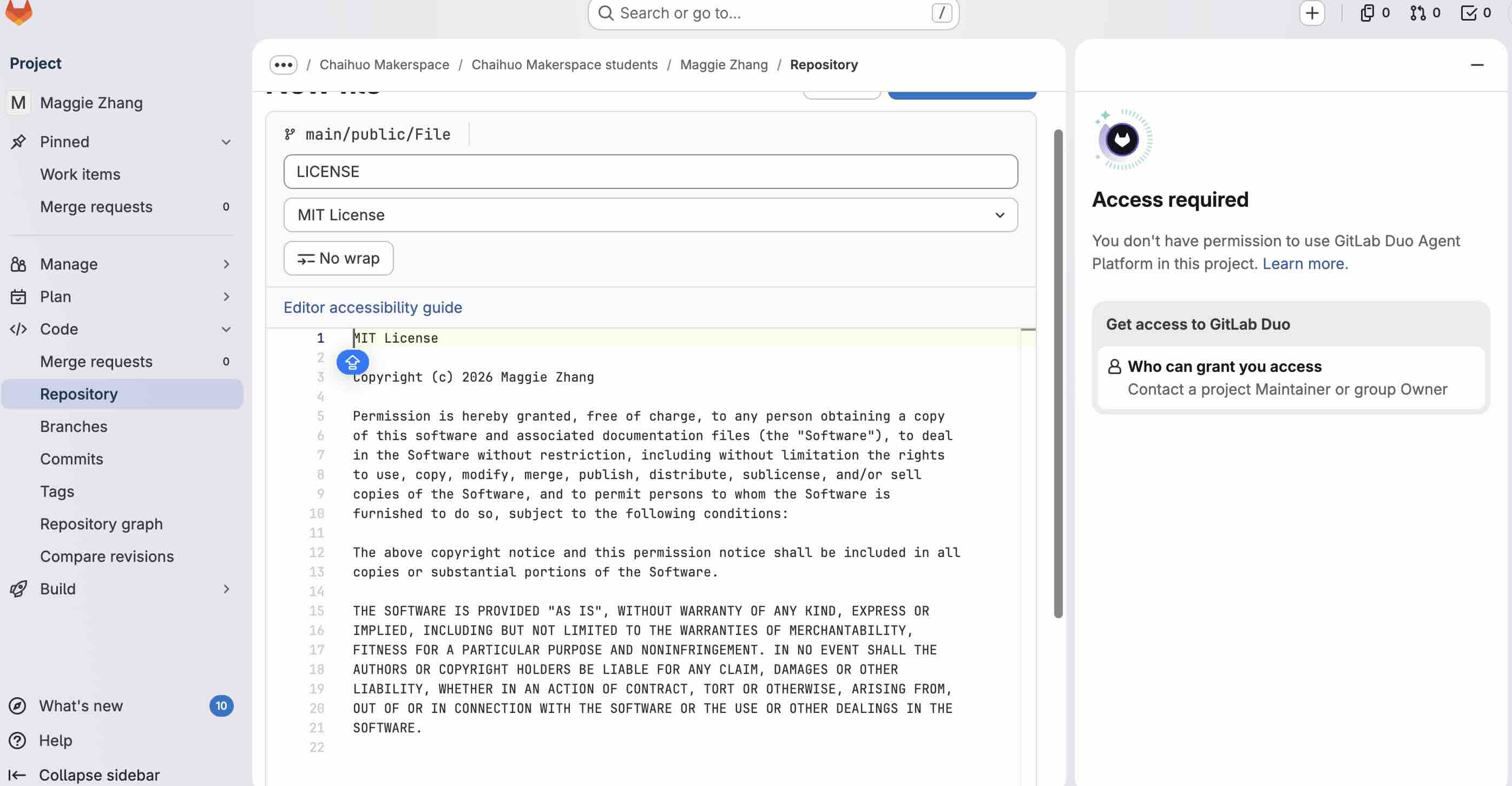The image size is (1512, 786).
Task: Click the Plan calendar icon
Action: coord(18,297)
